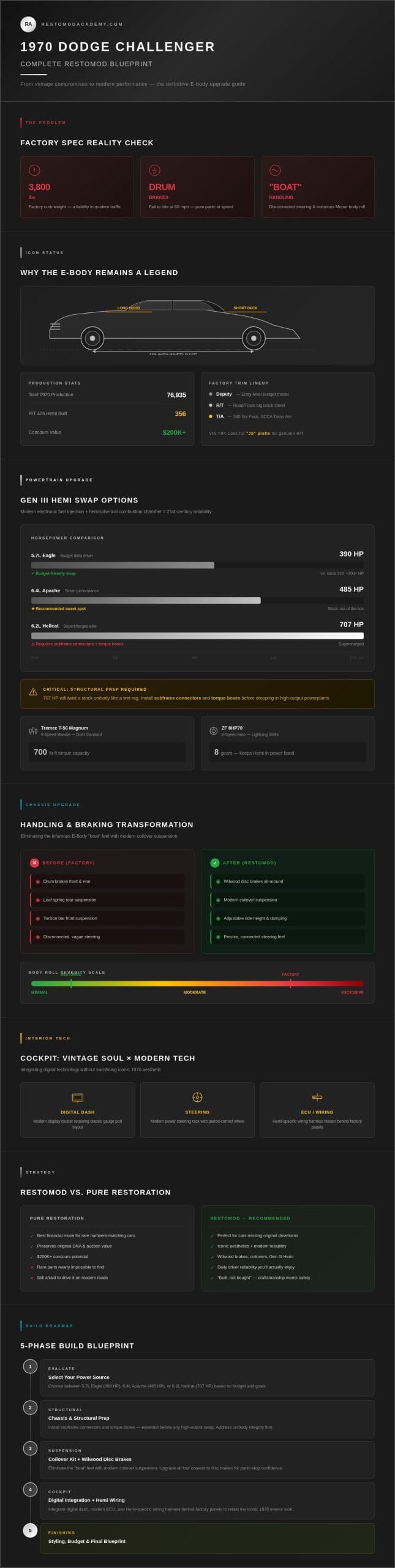Click the wave icon above "BOAT"

(x=275, y=170)
